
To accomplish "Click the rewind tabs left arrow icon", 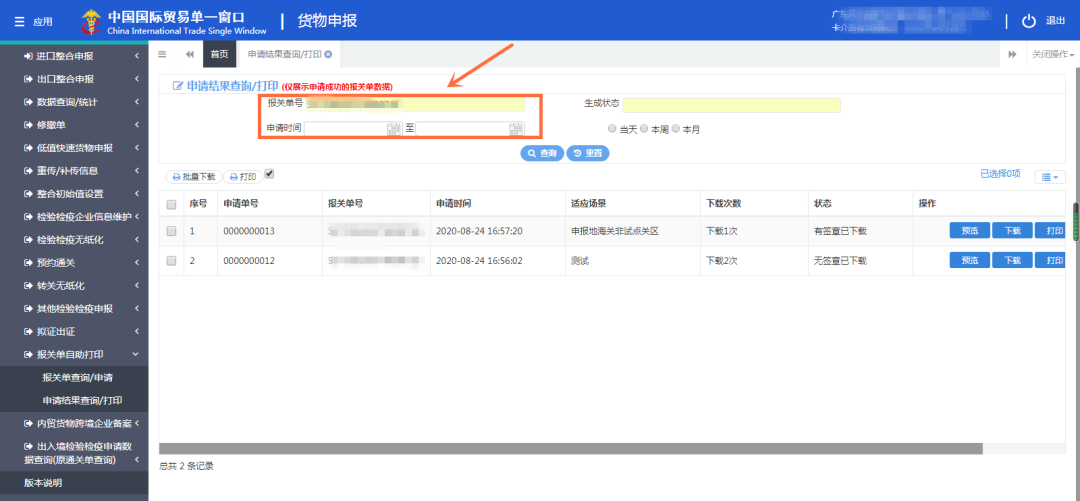I will coord(189,54).
